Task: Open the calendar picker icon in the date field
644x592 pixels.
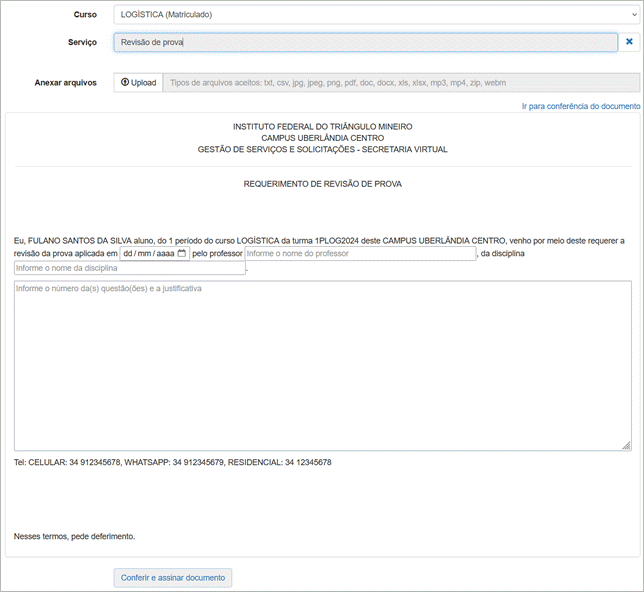Action: [182, 253]
